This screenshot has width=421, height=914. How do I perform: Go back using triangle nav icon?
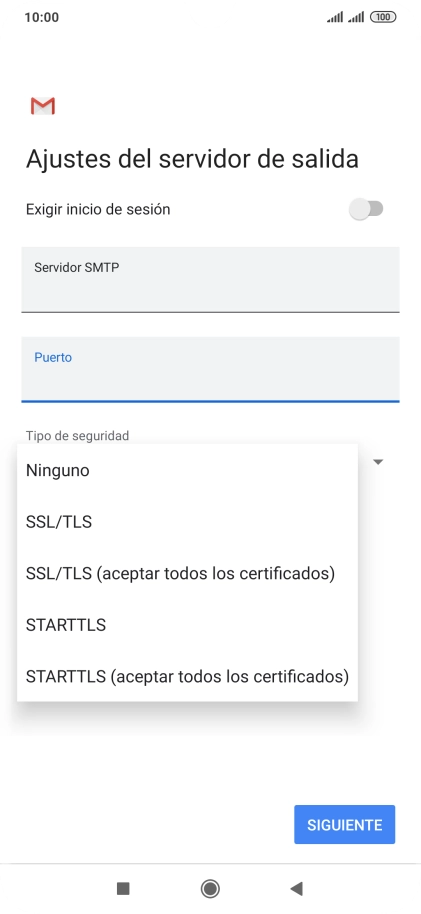[296, 888]
